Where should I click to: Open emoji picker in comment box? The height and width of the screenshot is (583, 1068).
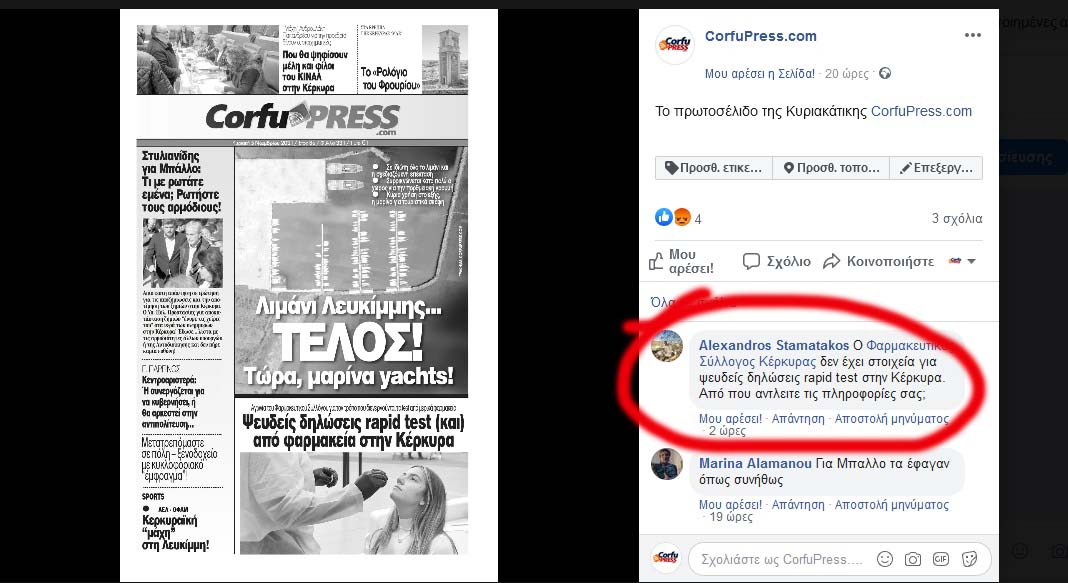[884, 559]
